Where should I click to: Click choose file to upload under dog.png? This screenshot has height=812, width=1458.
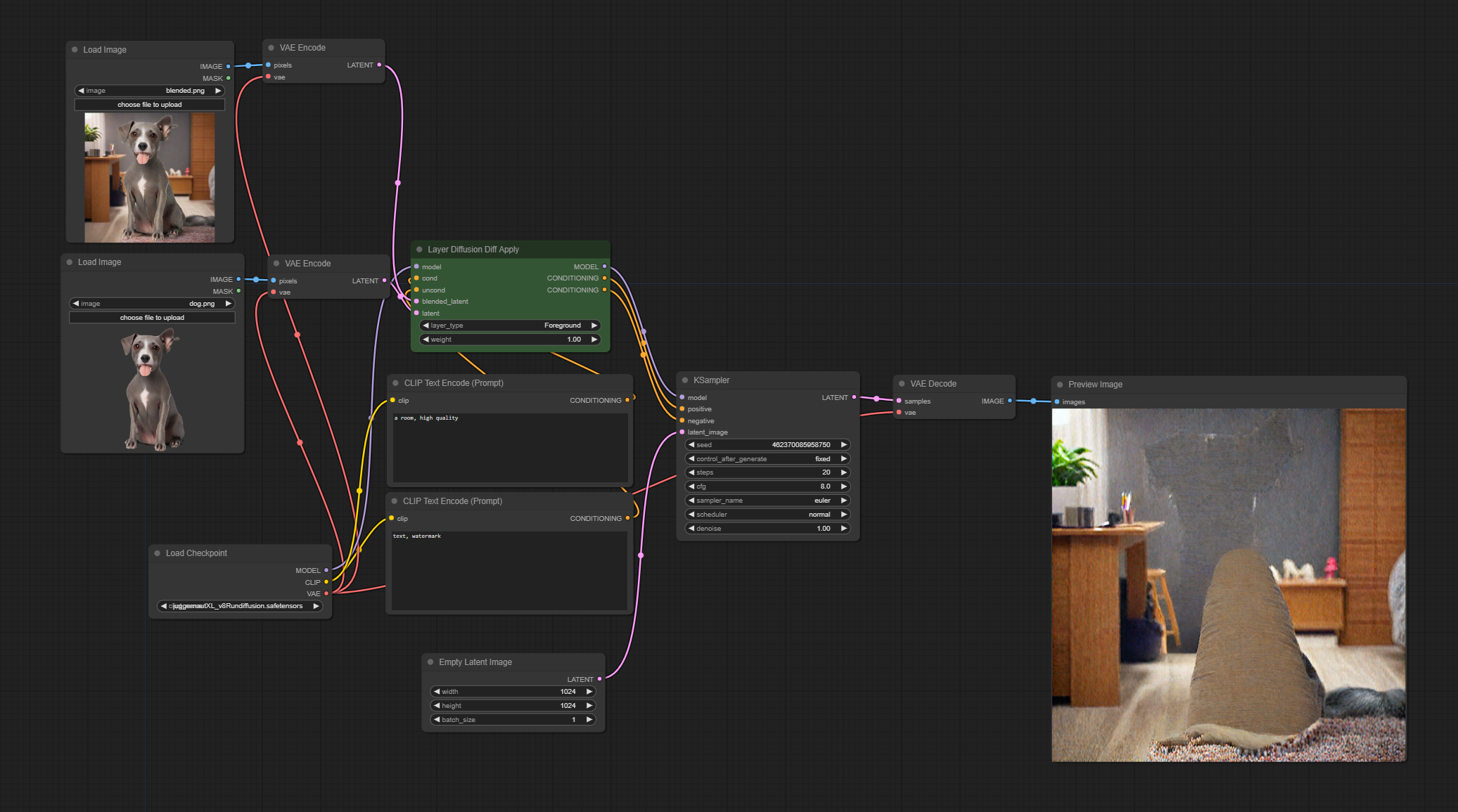click(152, 318)
